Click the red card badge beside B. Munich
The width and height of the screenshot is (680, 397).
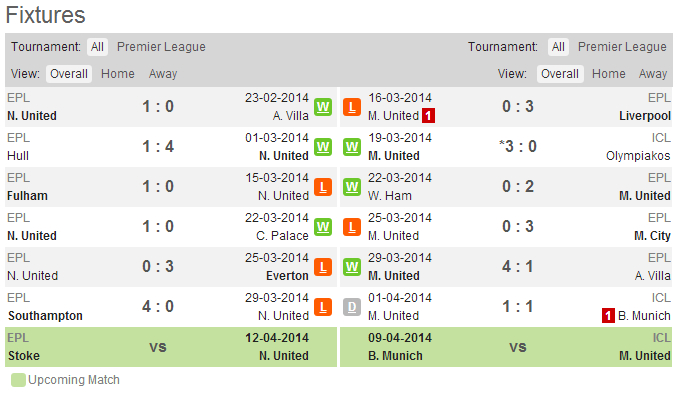point(608,316)
